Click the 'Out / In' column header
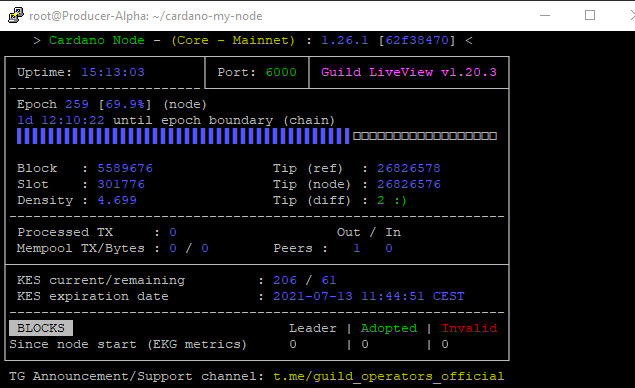635x388 pixels. coord(369,232)
